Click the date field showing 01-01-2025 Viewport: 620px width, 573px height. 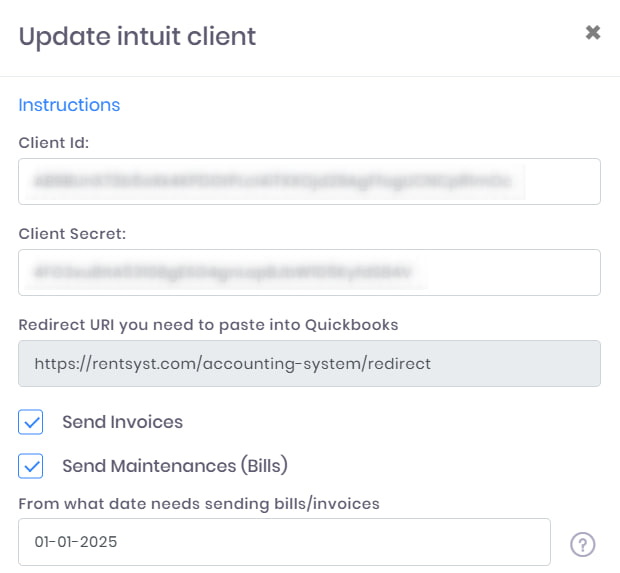tap(284, 542)
